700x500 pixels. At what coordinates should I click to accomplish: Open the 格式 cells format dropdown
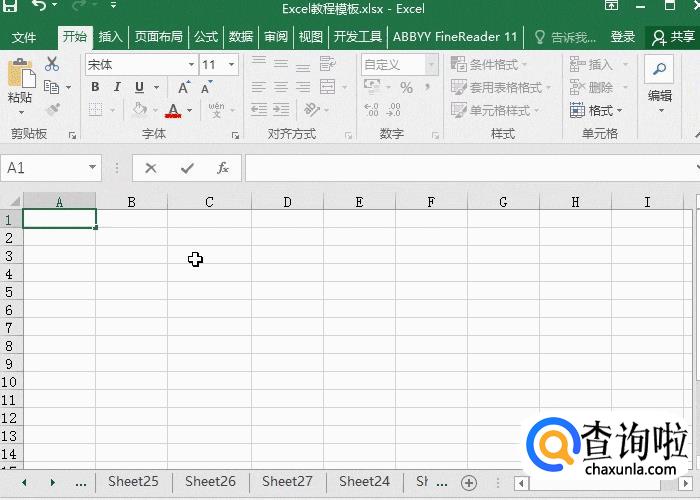point(596,110)
